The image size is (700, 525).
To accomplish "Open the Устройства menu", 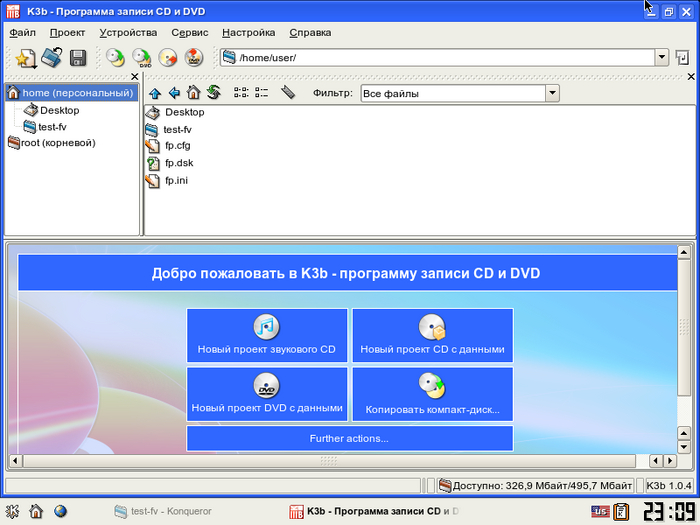I will 128,32.
